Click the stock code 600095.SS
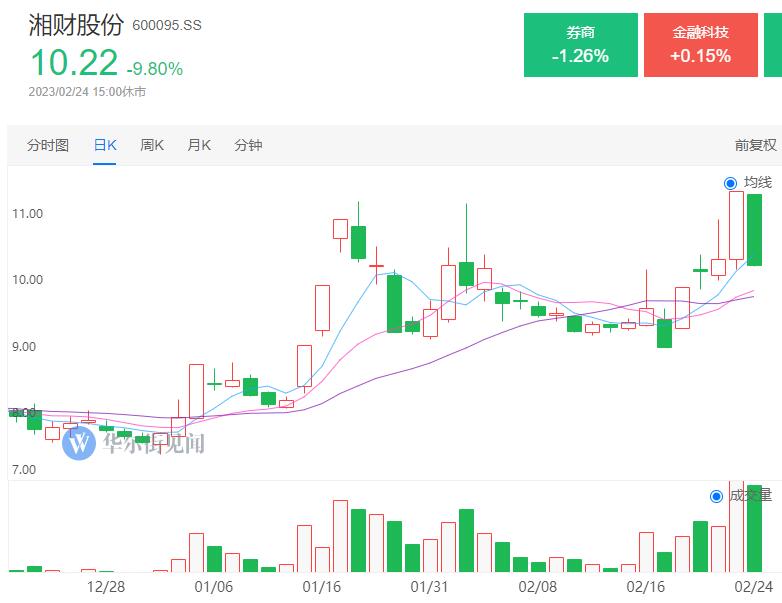Viewport: 782px width, 603px height. point(167,25)
